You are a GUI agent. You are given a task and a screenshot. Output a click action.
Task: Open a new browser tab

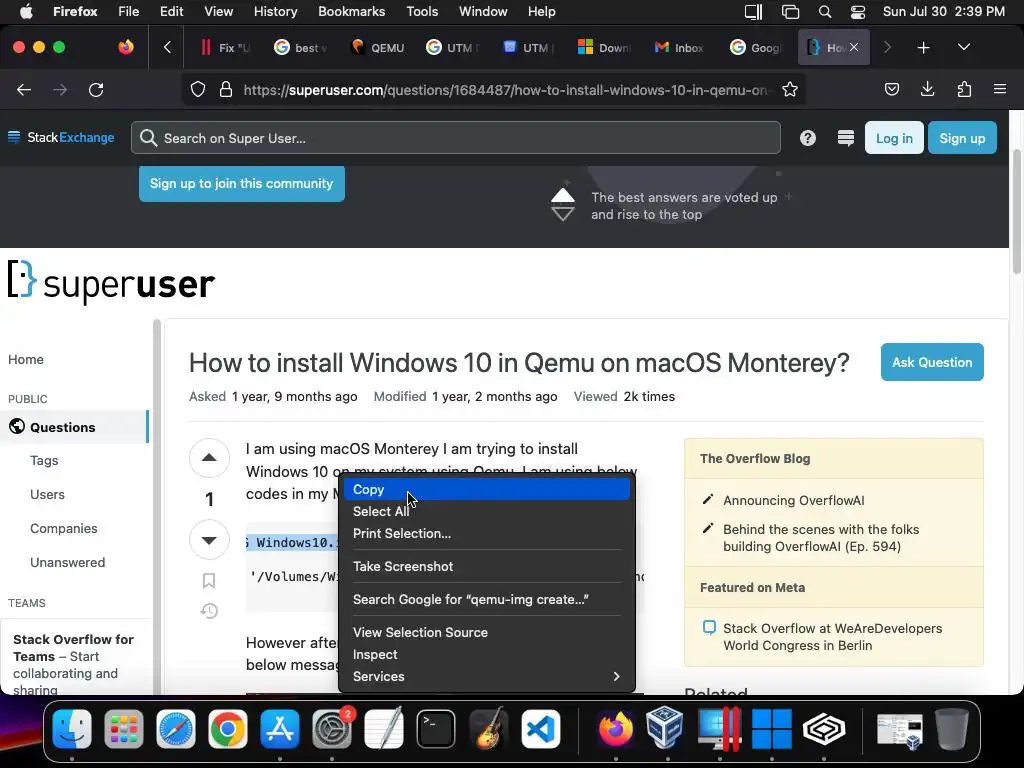[923, 48]
